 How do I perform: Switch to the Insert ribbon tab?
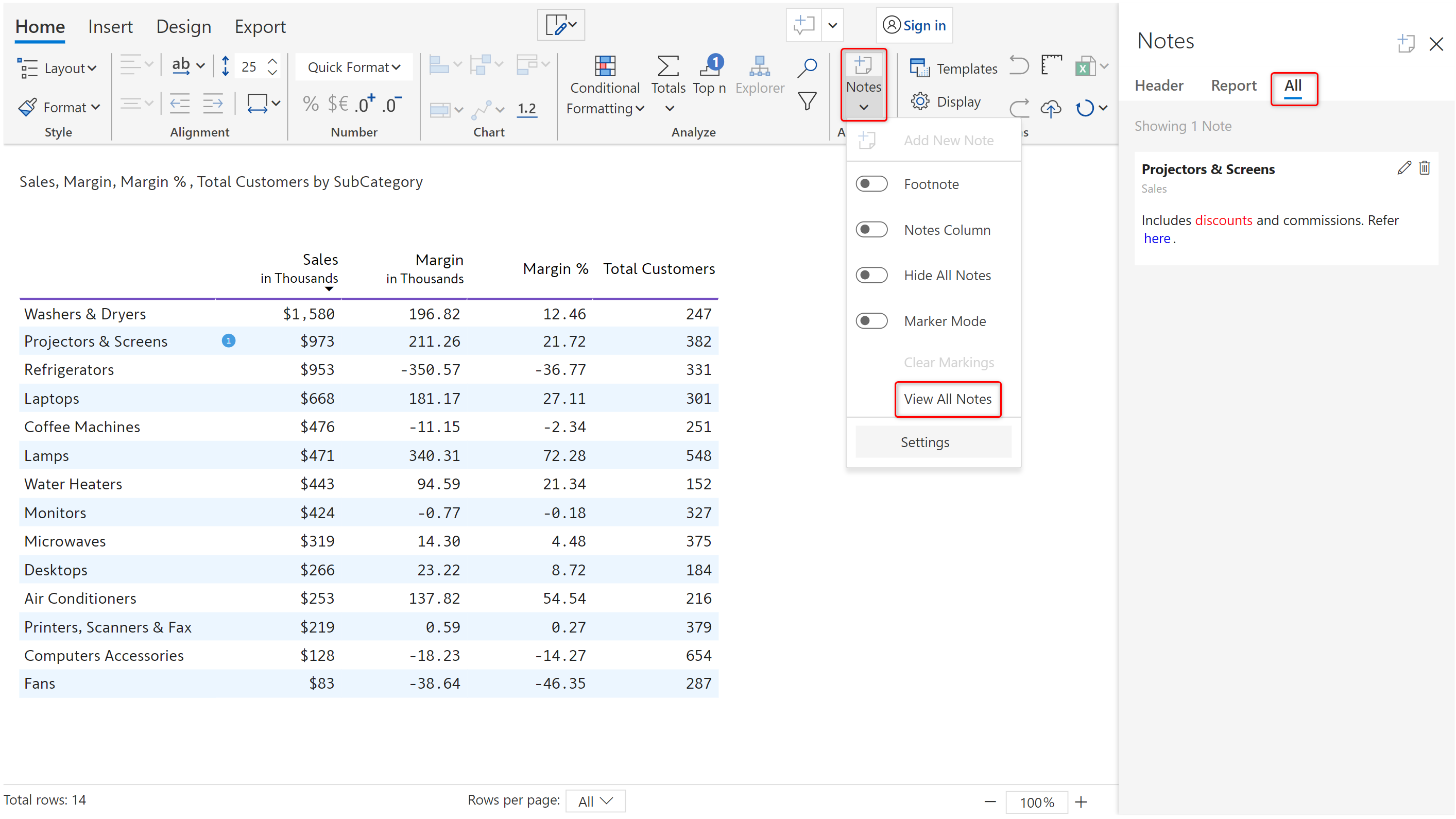[x=110, y=27]
